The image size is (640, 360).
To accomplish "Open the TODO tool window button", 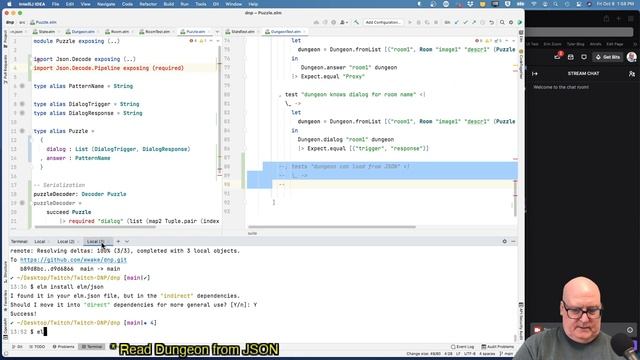I will pyautogui.click(x=37, y=347).
